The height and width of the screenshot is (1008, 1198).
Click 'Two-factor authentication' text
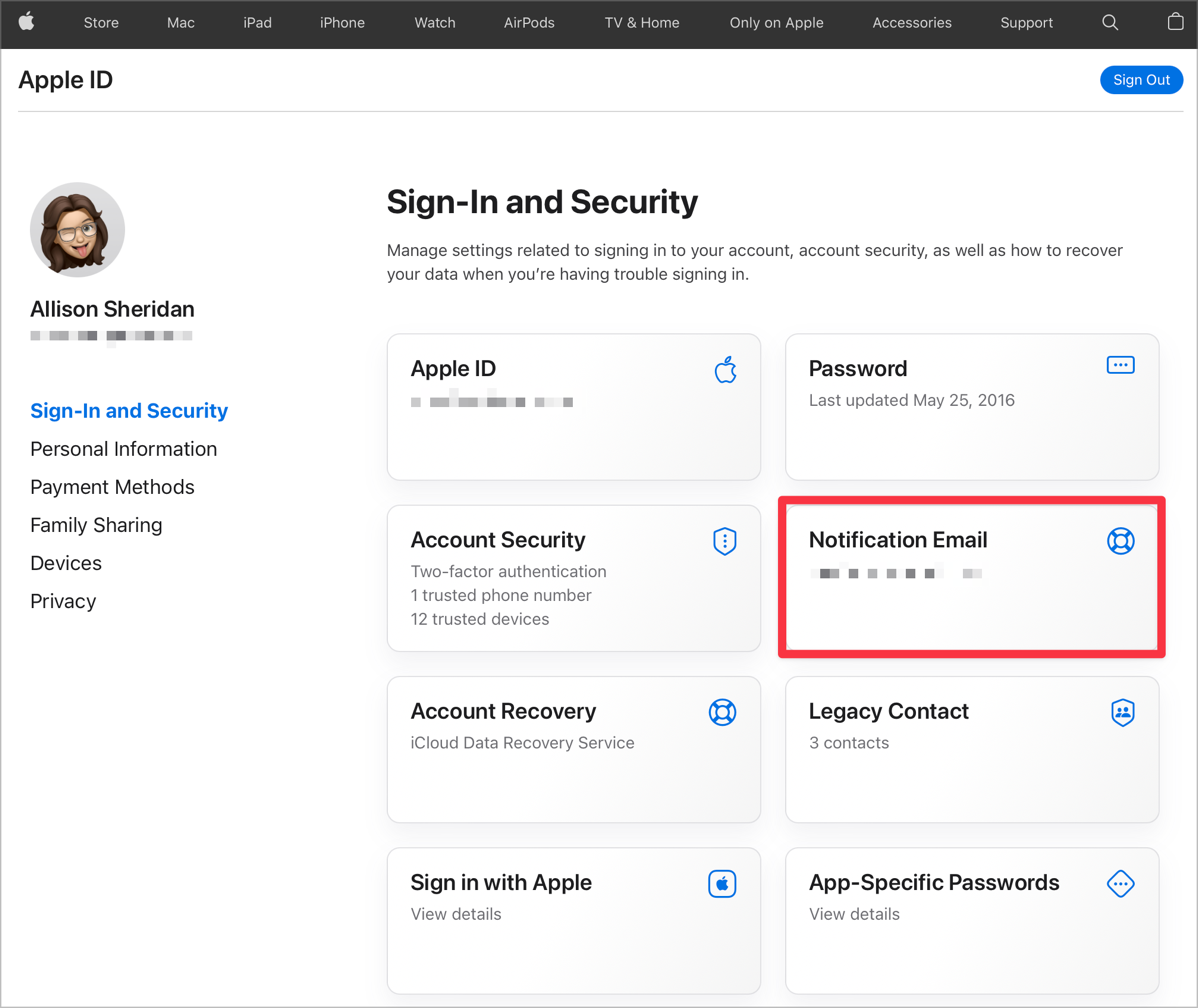509,572
